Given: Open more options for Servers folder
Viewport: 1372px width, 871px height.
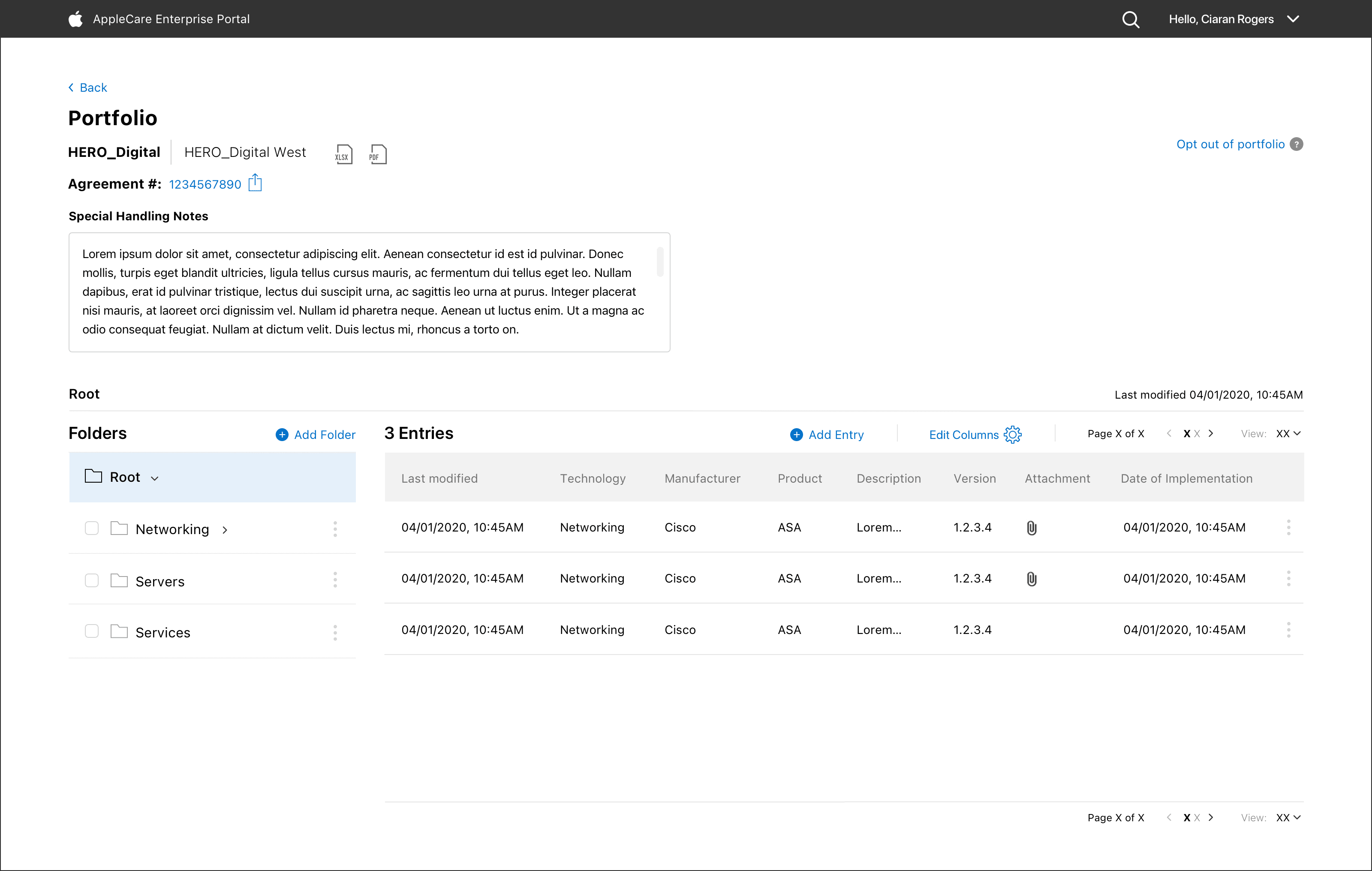Looking at the screenshot, I should [335, 580].
